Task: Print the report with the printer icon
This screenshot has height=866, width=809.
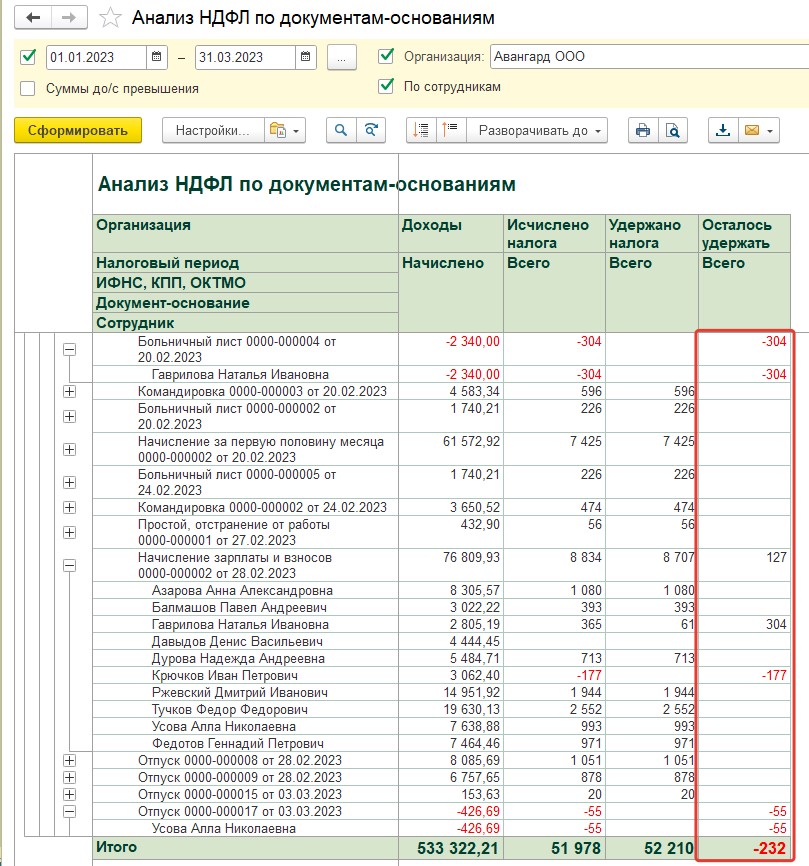Action: click(643, 131)
